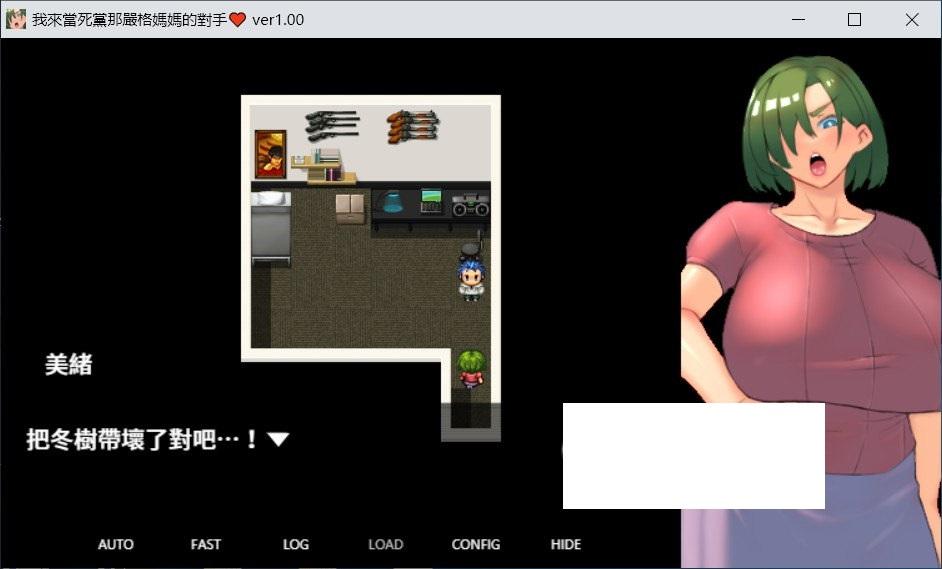Click the computer monitor on desk

[x=431, y=201]
